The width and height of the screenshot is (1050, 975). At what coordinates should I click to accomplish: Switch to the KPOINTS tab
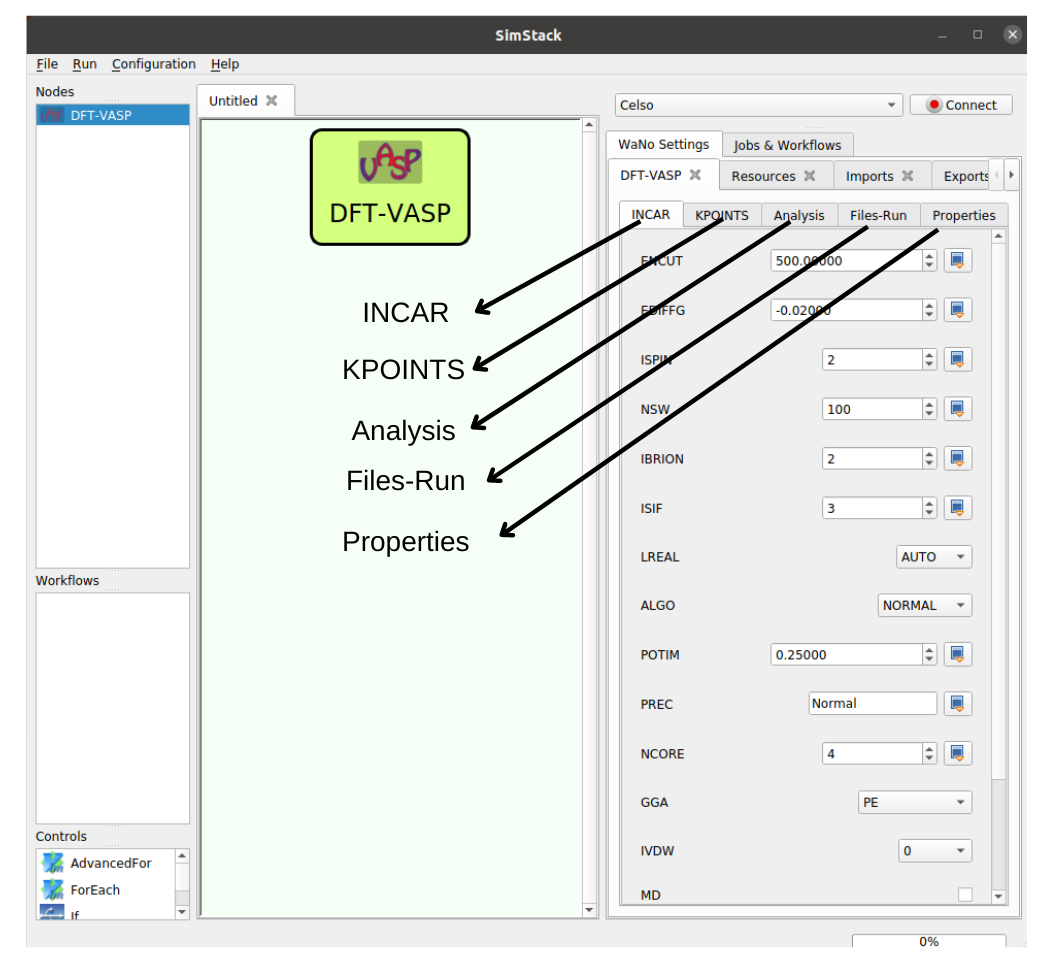coord(722,215)
